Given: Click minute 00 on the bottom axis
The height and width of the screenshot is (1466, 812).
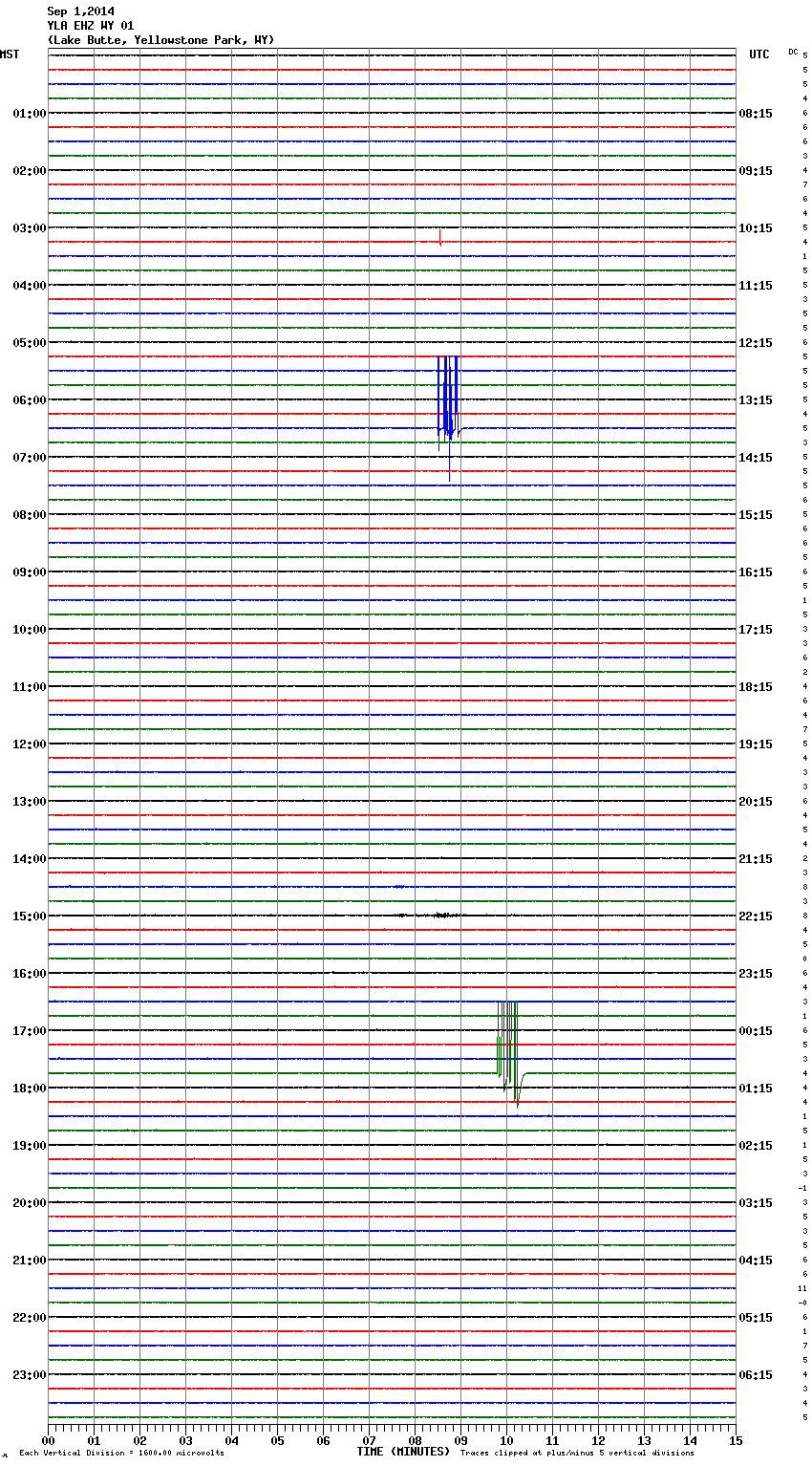Looking at the screenshot, I should pyautogui.click(x=48, y=1440).
